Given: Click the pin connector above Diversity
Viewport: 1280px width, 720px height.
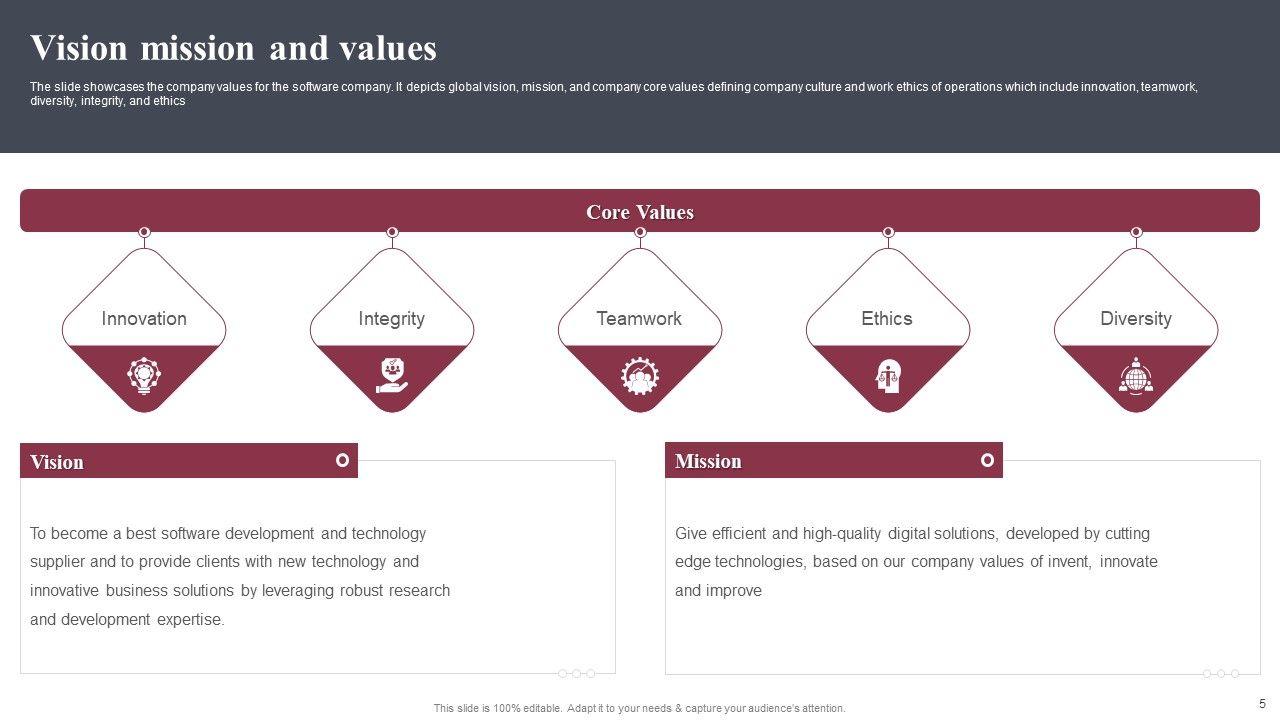Looking at the screenshot, I should coord(1136,233).
